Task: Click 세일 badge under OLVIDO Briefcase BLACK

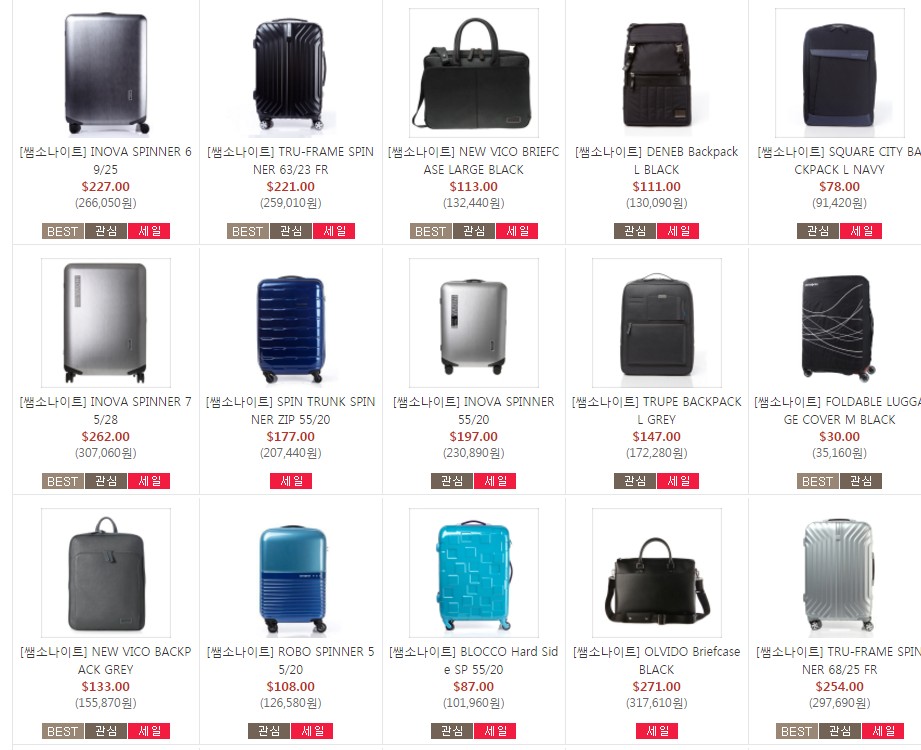Action: 657,731
